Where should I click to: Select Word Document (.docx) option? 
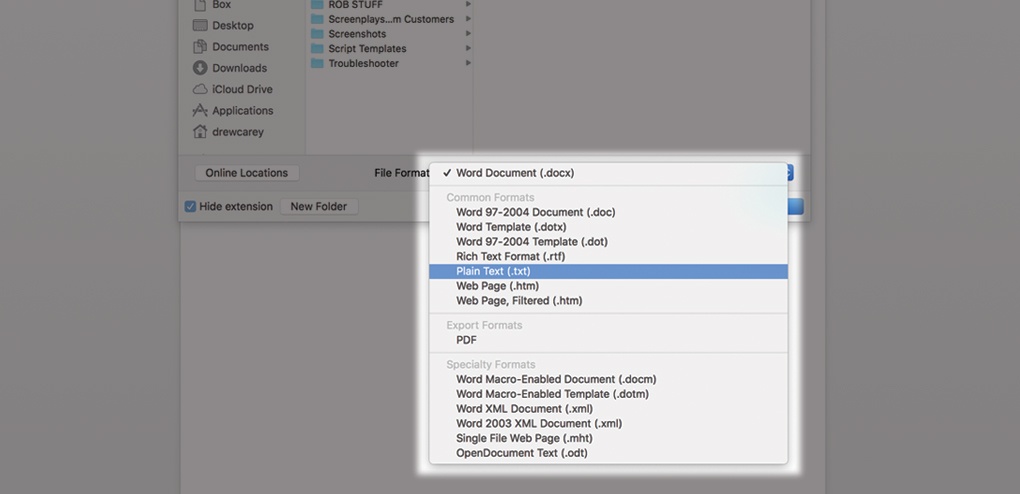point(514,173)
